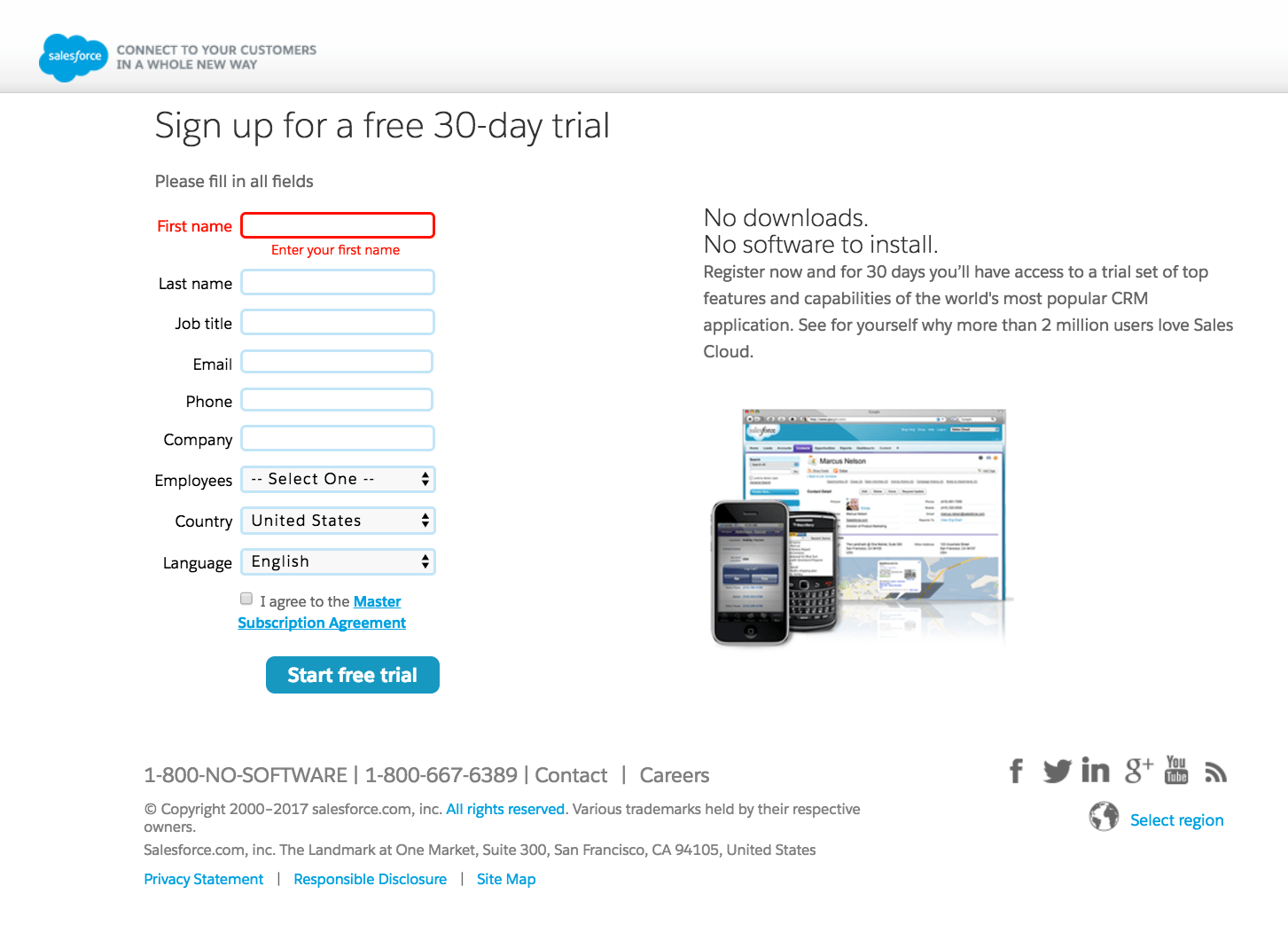Open the Language dropdown showing English
This screenshot has width=1288, height=925.
tap(338, 561)
